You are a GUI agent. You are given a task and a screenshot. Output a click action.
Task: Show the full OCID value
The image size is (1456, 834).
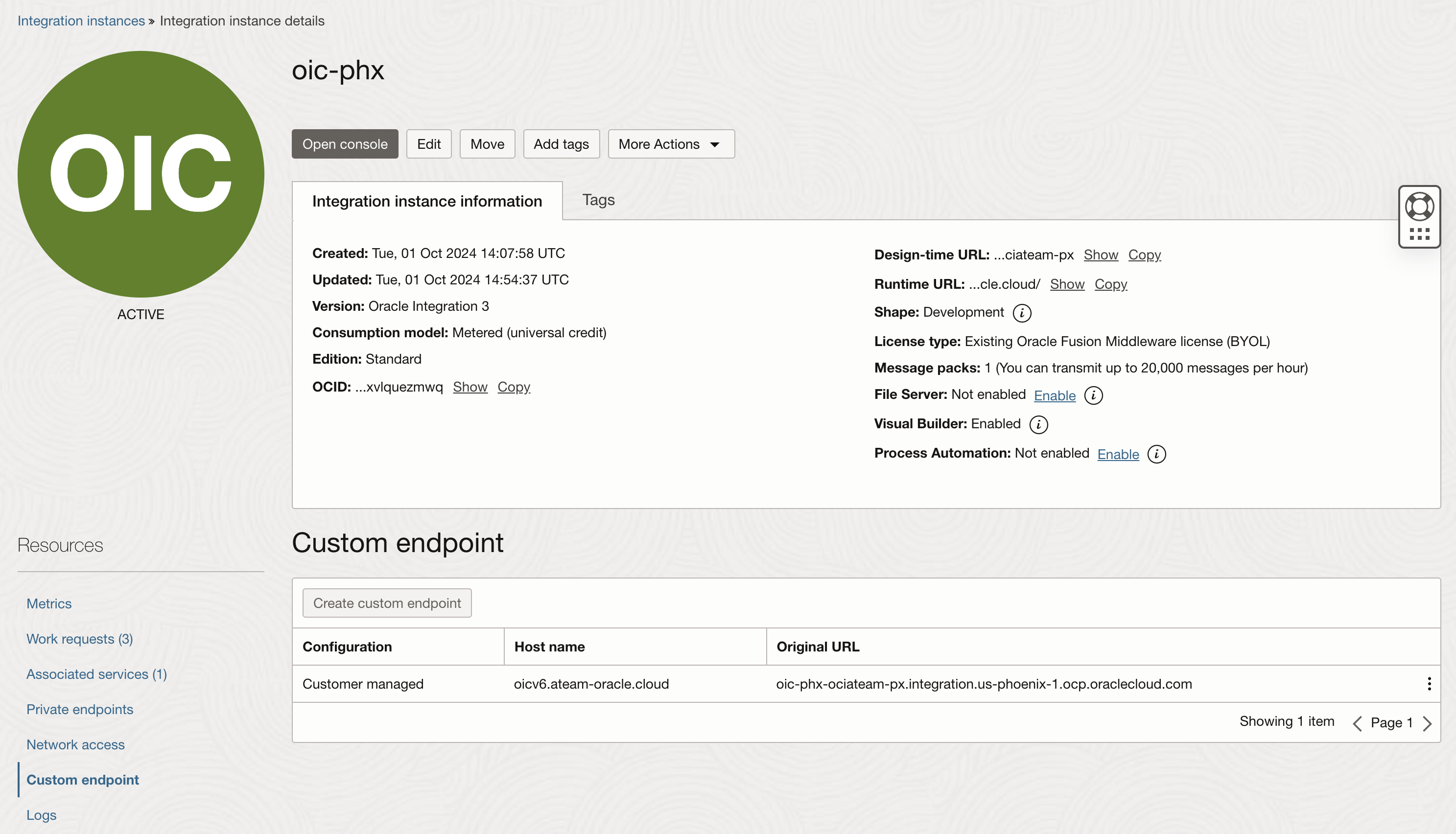click(470, 387)
